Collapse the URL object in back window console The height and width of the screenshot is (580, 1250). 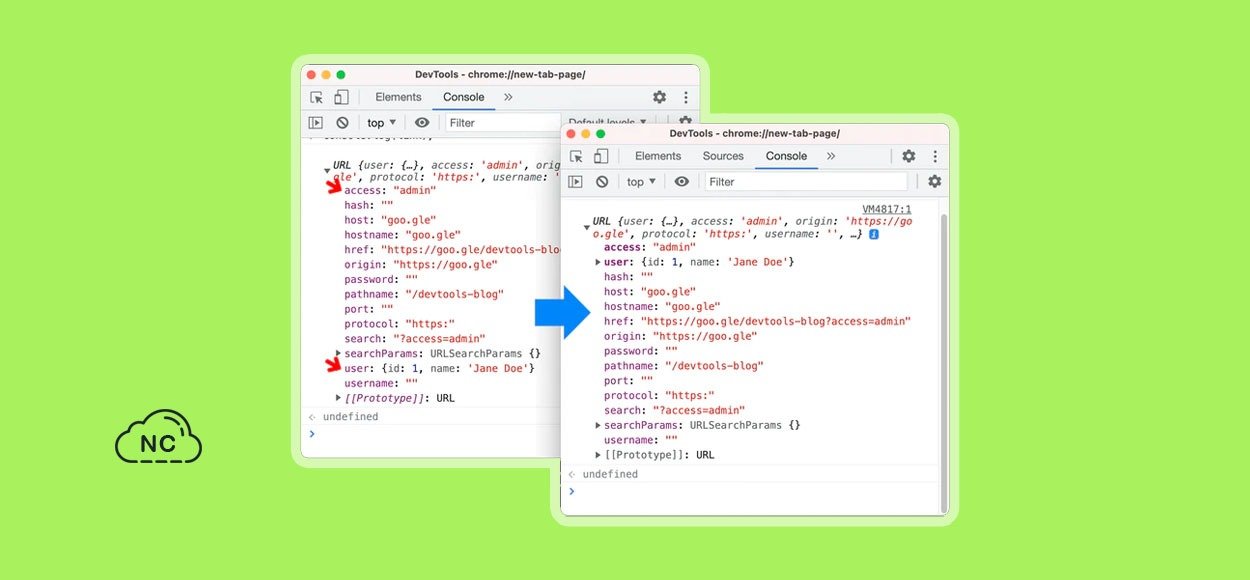(327, 171)
